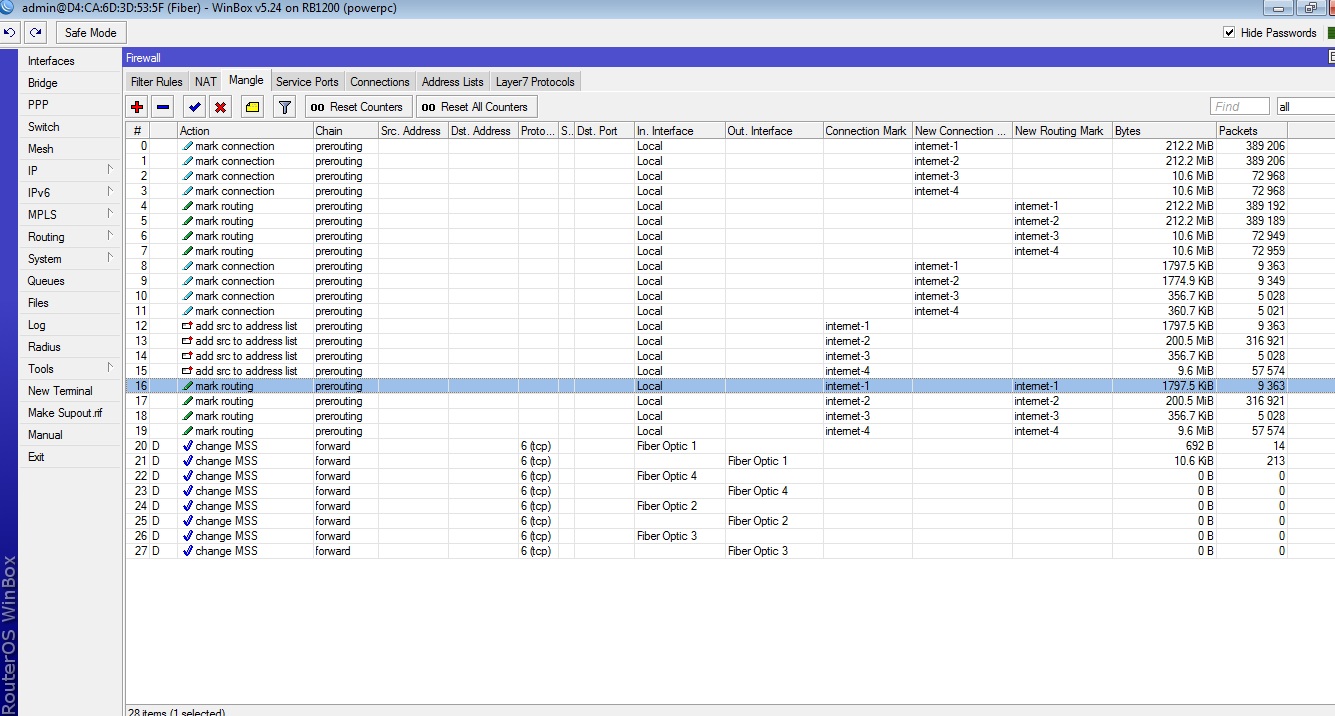Screen dimensions: 1335x716
Task: Click the add src to address list icon in rule 15
Action: pyautogui.click(x=187, y=371)
